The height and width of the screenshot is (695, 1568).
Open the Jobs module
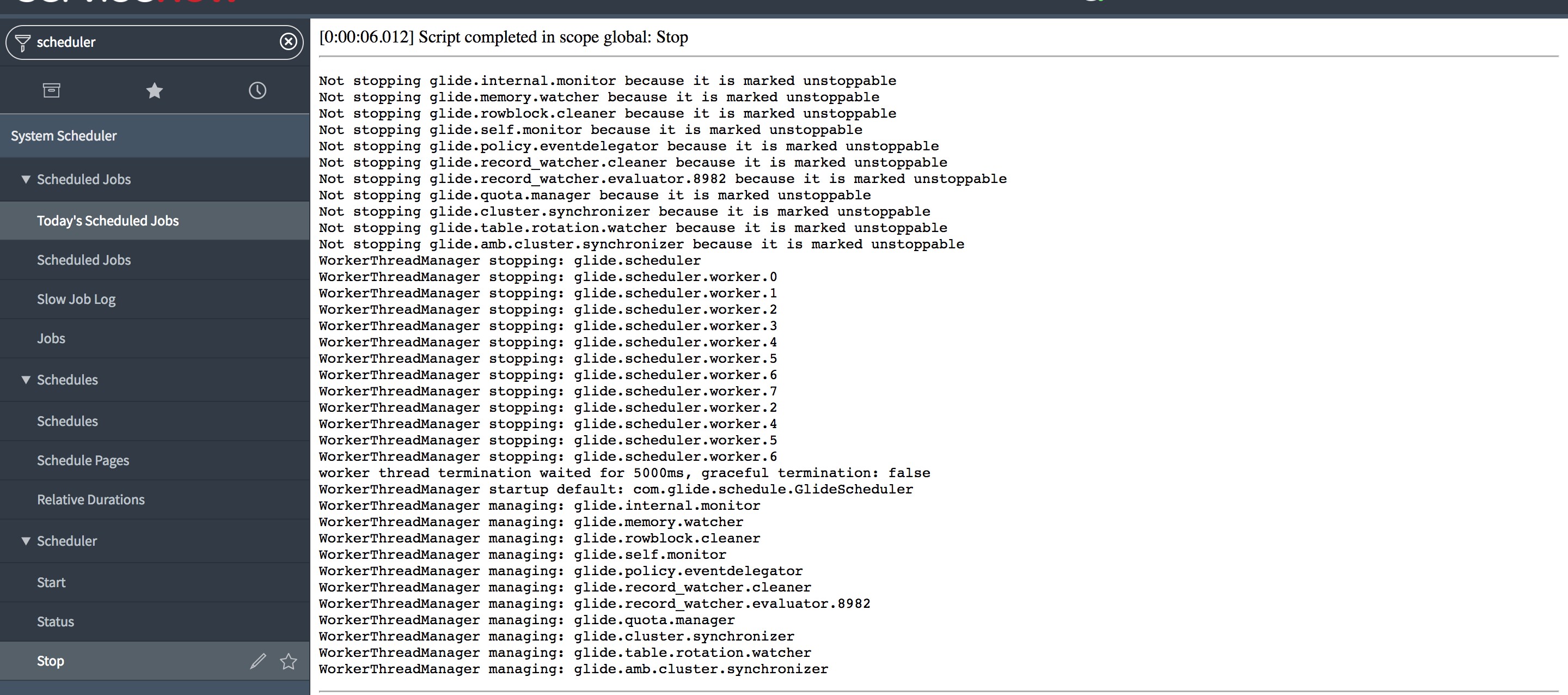pyautogui.click(x=155, y=339)
